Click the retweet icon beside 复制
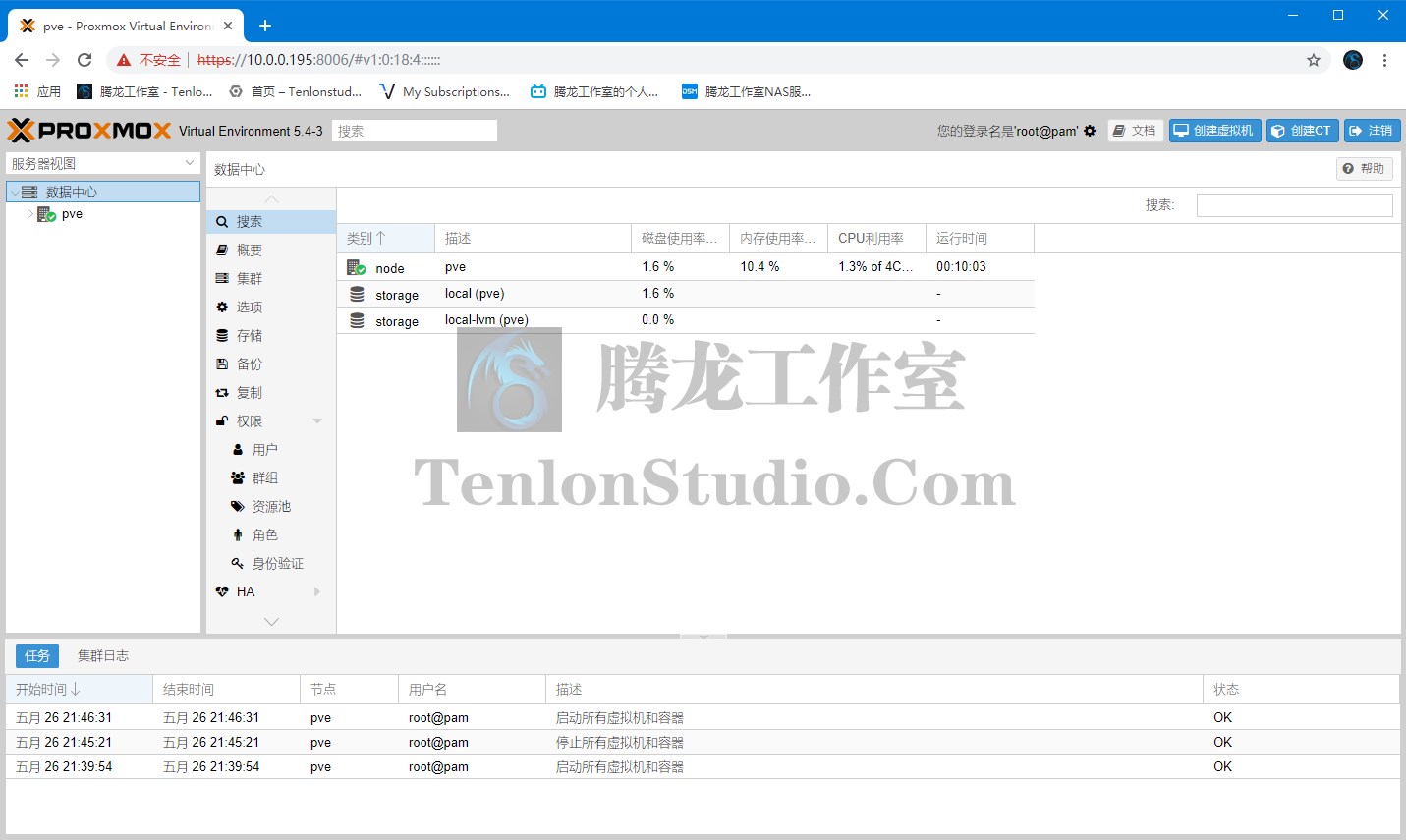The height and width of the screenshot is (840, 1406). [222, 393]
